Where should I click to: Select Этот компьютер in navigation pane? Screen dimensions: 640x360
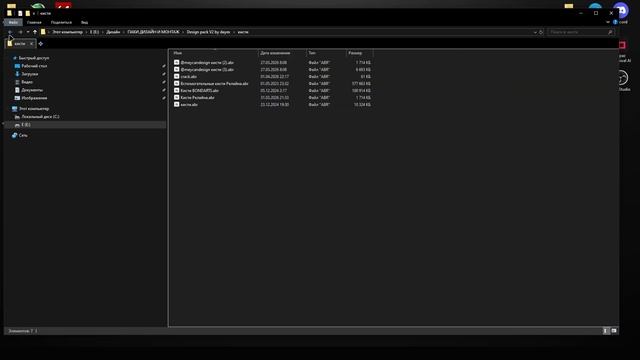[34, 109]
